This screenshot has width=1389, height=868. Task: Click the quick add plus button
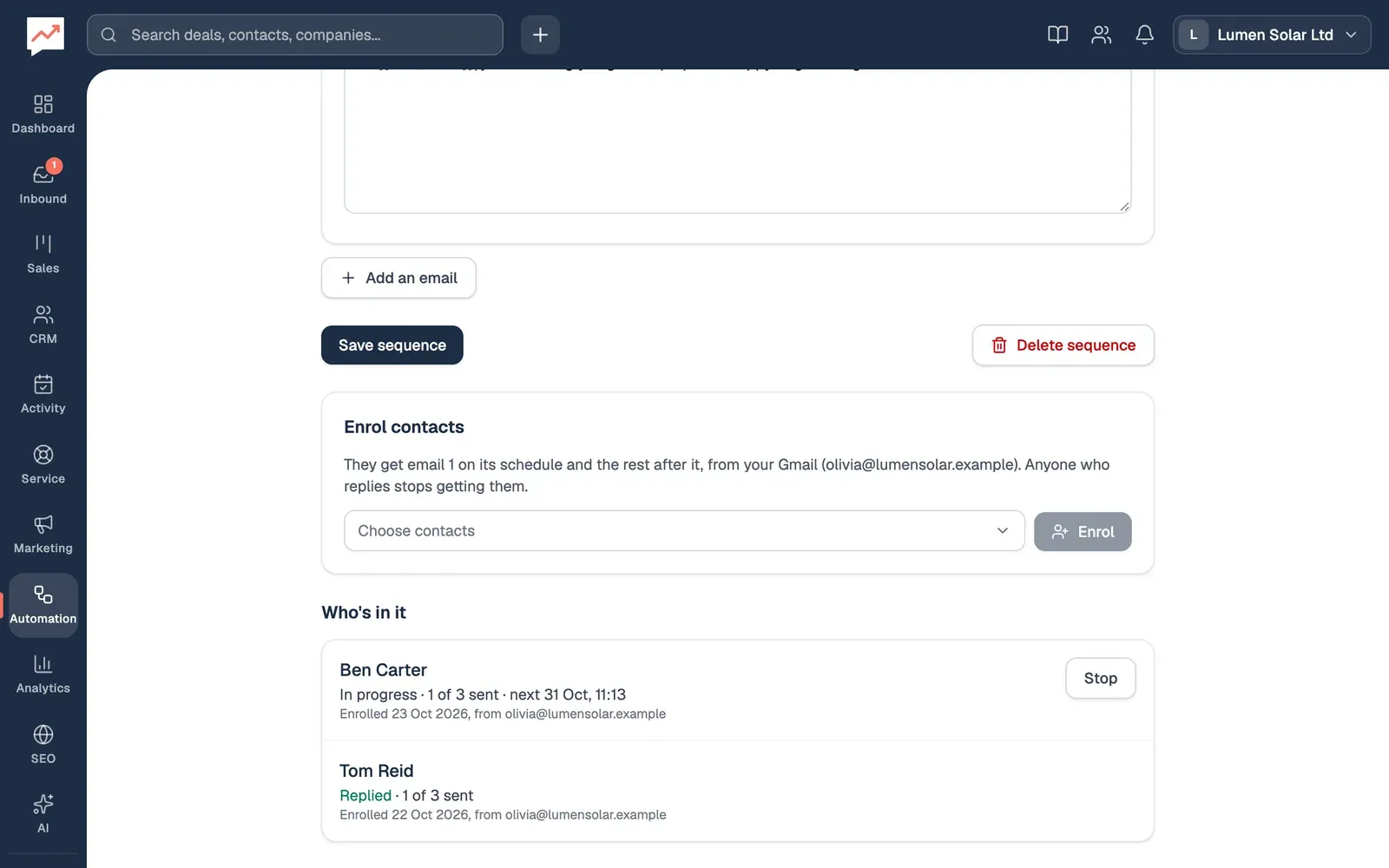click(x=540, y=35)
